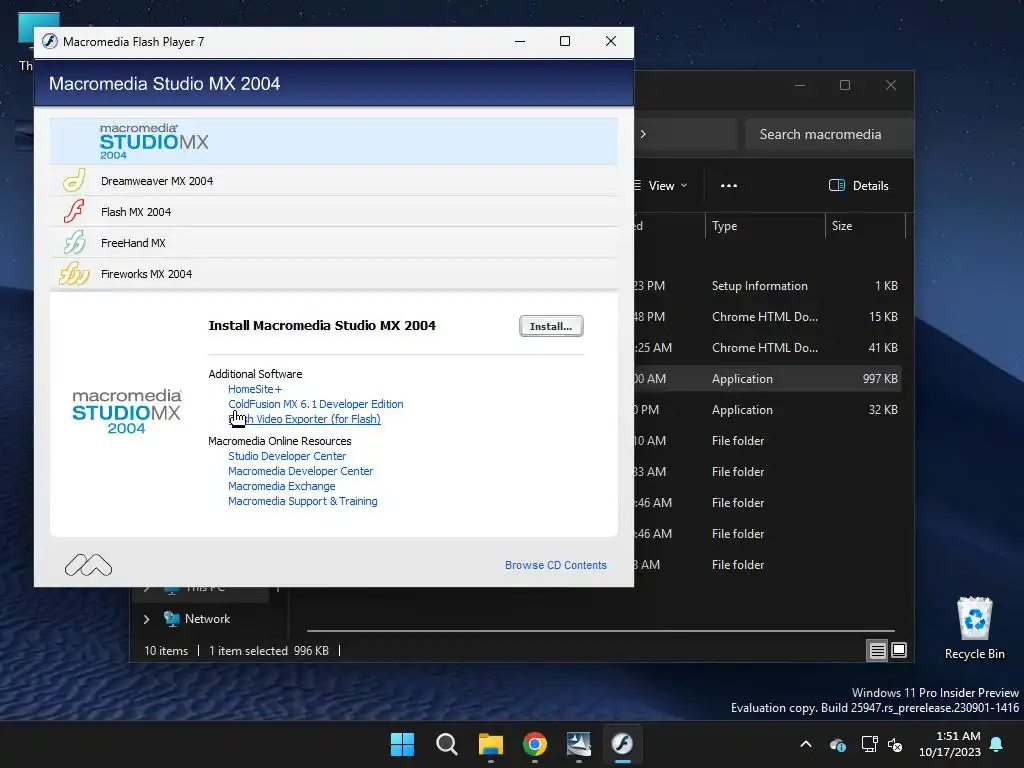The width and height of the screenshot is (1024, 768).
Task: Toggle the Details pane in File Explorer
Action: pos(859,185)
